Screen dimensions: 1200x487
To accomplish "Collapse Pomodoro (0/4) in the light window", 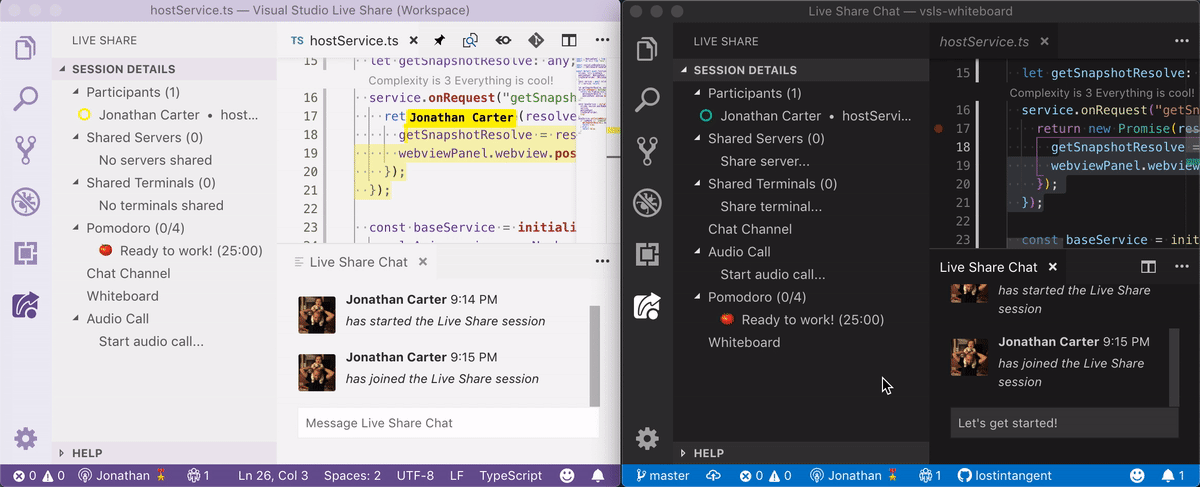I will point(77,228).
